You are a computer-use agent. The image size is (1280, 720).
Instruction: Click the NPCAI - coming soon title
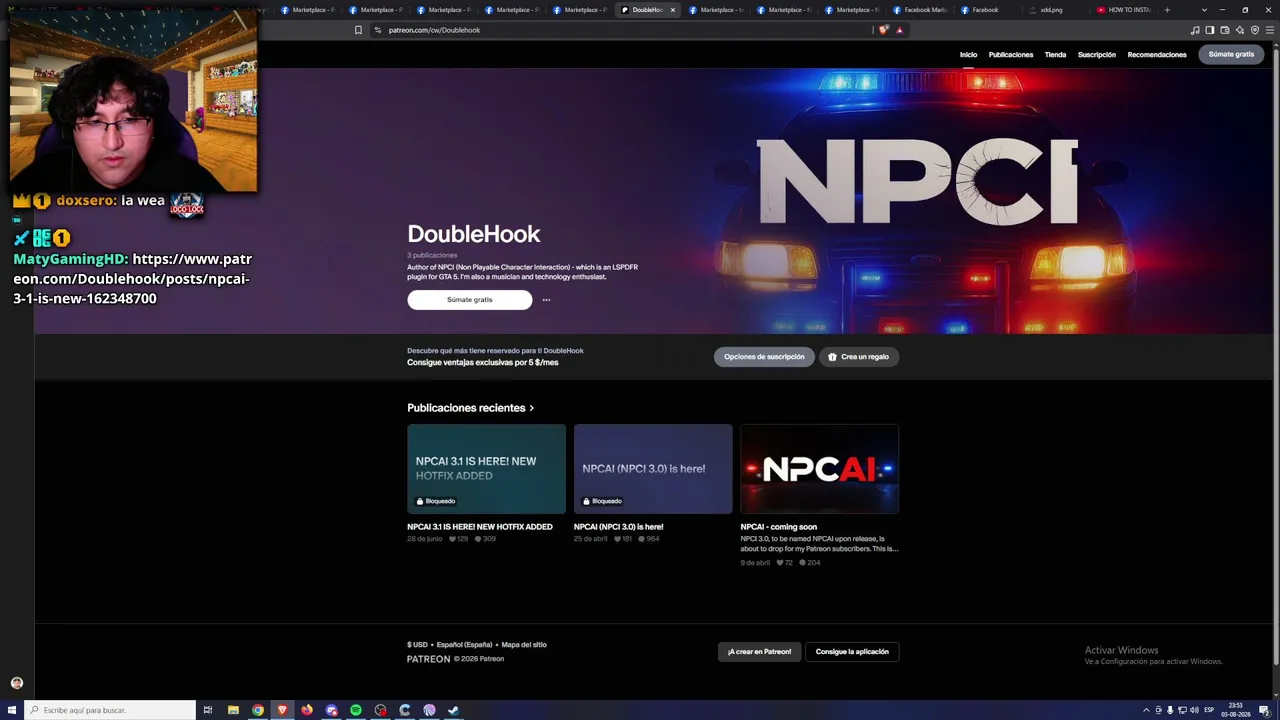pos(779,527)
